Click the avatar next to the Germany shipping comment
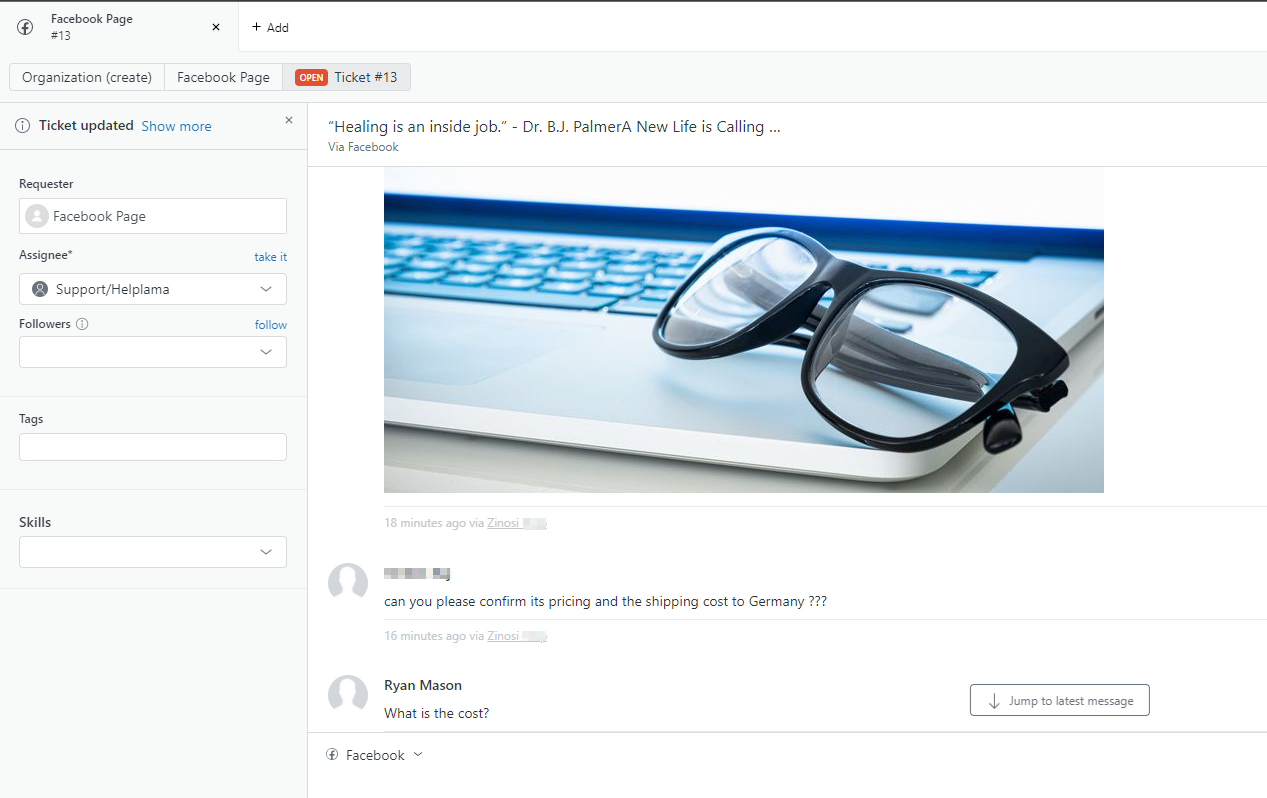 coord(348,582)
